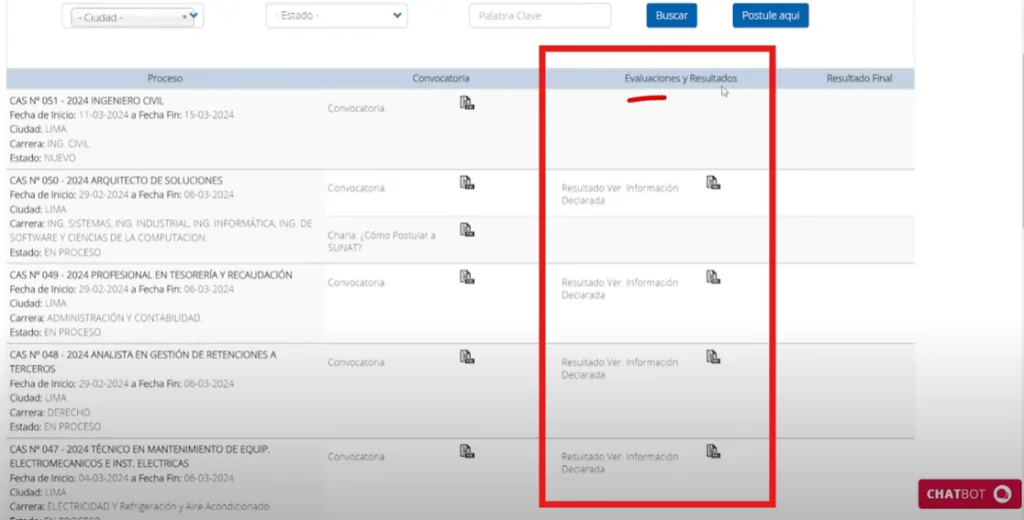This screenshot has height=520, width=1024.
Task: Click the Evaluaciones y Resultados column header
Action: pos(681,78)
